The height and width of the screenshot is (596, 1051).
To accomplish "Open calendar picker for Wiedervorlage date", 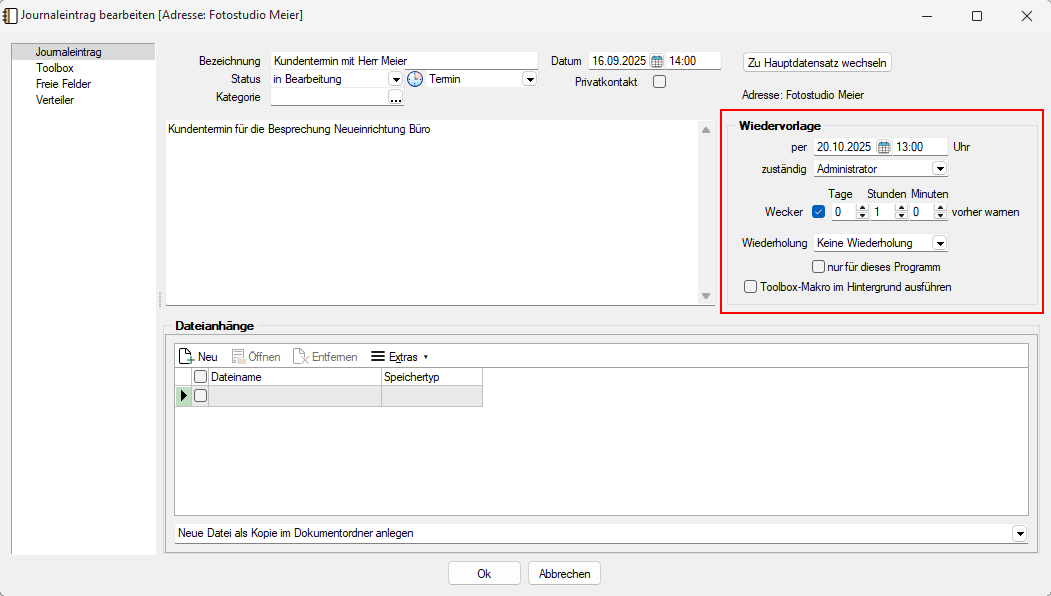I will point(884,147).
